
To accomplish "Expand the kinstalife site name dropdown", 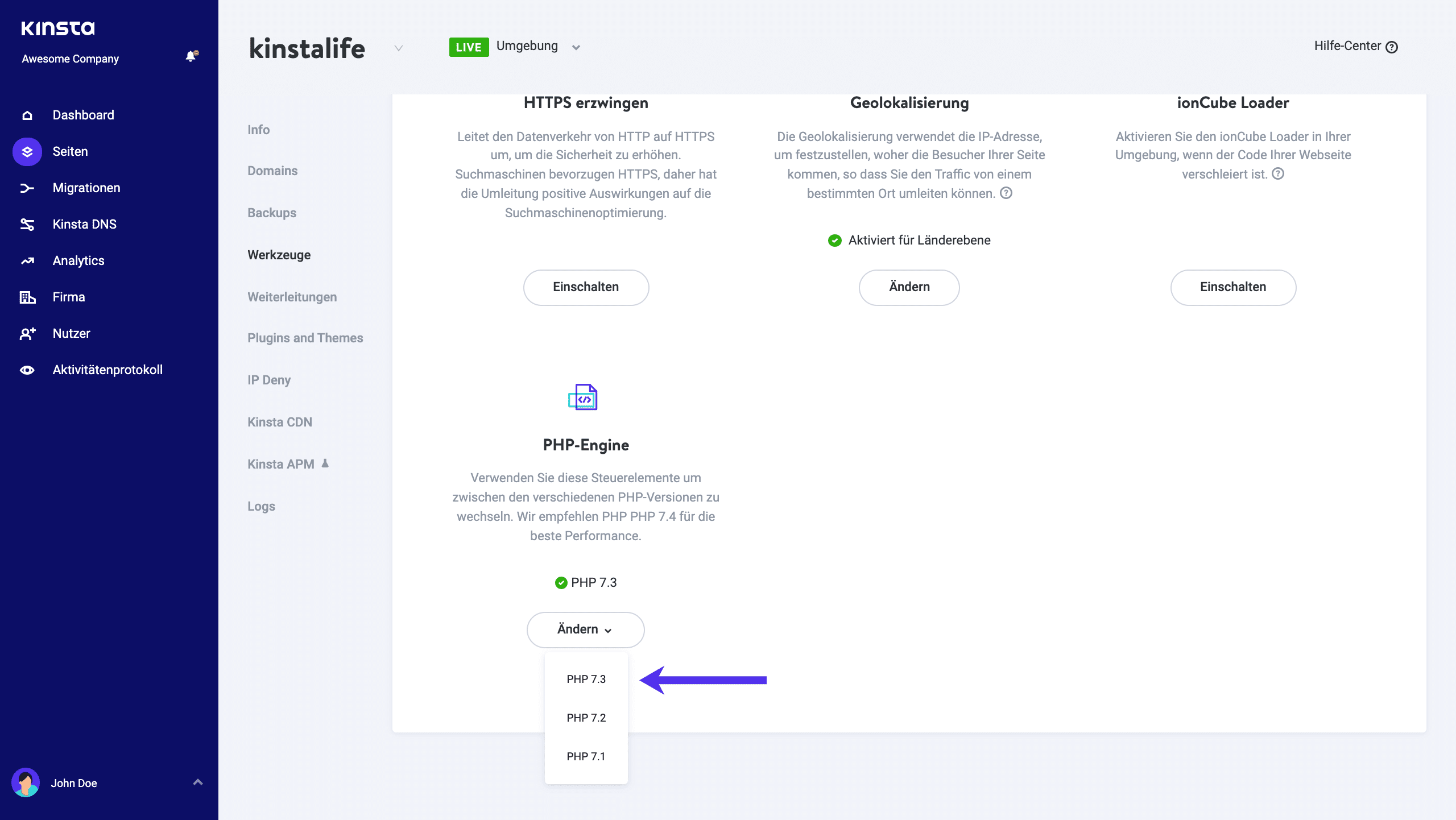I will coord(398,48).
